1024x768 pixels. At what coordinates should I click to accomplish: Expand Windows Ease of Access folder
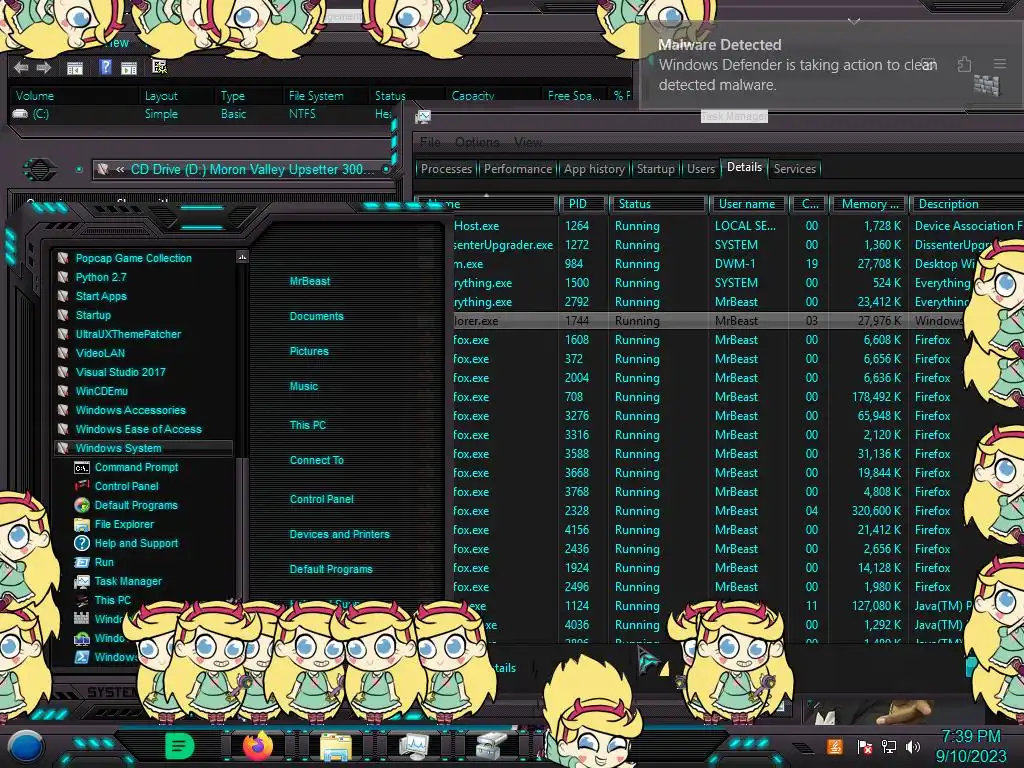[138, 428]
